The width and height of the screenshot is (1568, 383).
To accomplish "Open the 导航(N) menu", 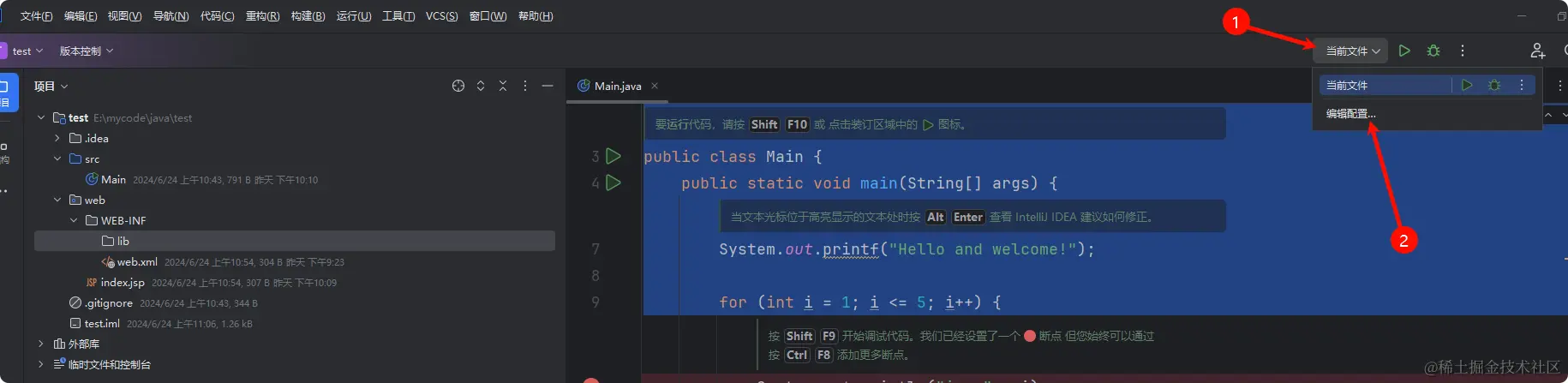I will (171, 16).
